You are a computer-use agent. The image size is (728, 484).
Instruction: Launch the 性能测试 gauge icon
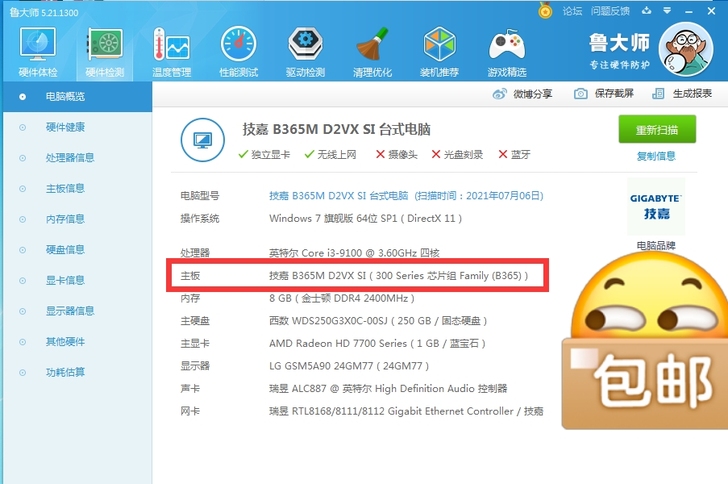(x=239, y=52)
